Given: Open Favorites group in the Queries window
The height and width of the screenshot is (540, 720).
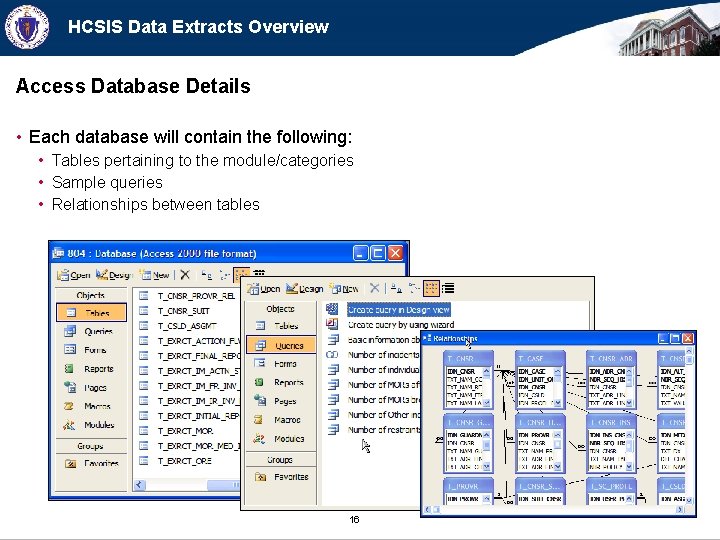Looking at the screenshot, I should point(281,477).
